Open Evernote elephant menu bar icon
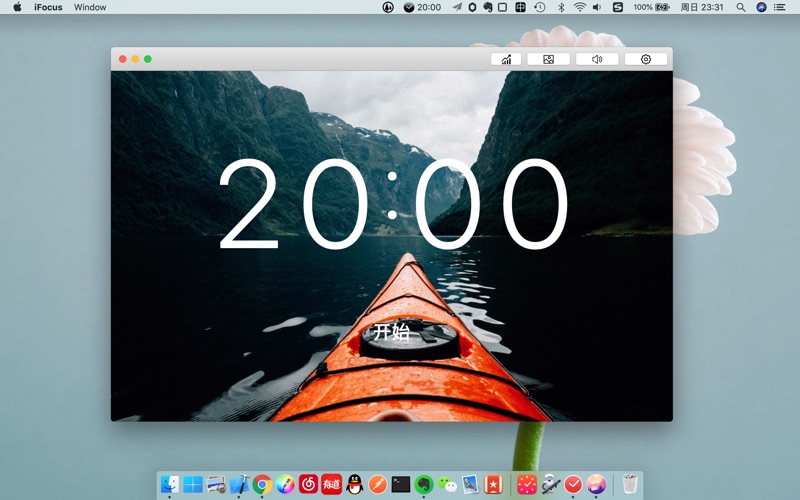The height and width of the screenshot is (500, 800). click(x=487, y=7)
